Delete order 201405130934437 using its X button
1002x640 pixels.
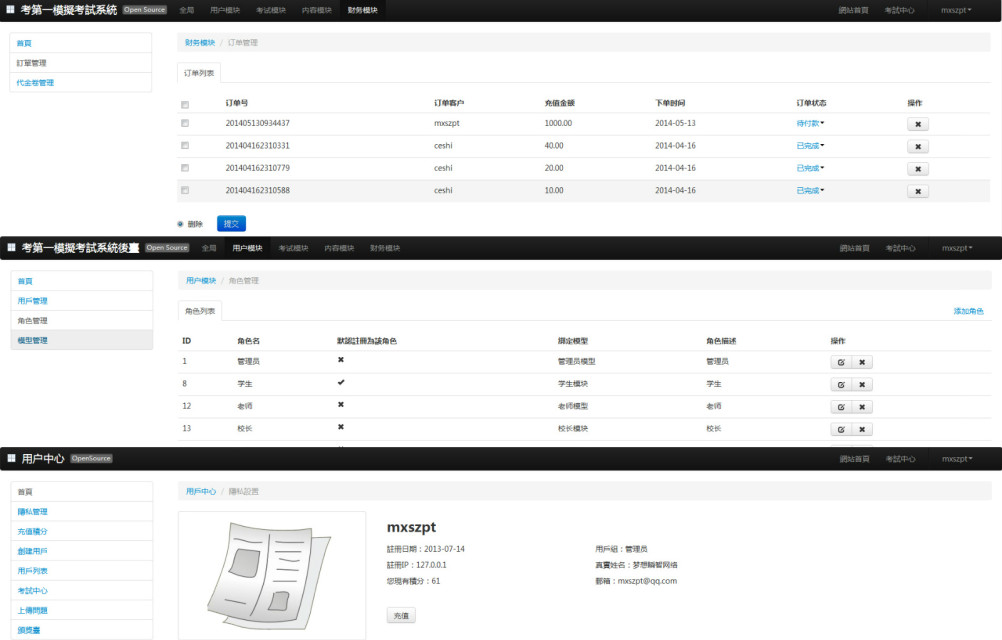[x=917, y=124]
